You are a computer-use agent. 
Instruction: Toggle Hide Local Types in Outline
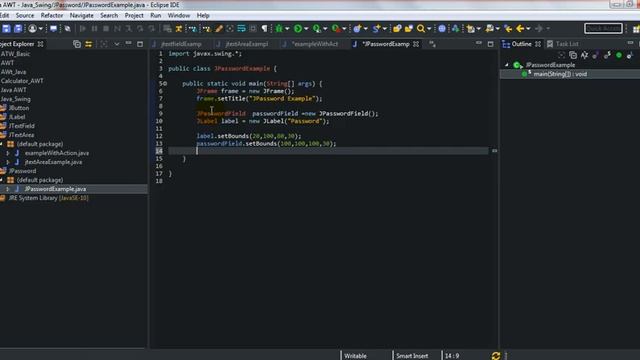[x=630, y=55]
